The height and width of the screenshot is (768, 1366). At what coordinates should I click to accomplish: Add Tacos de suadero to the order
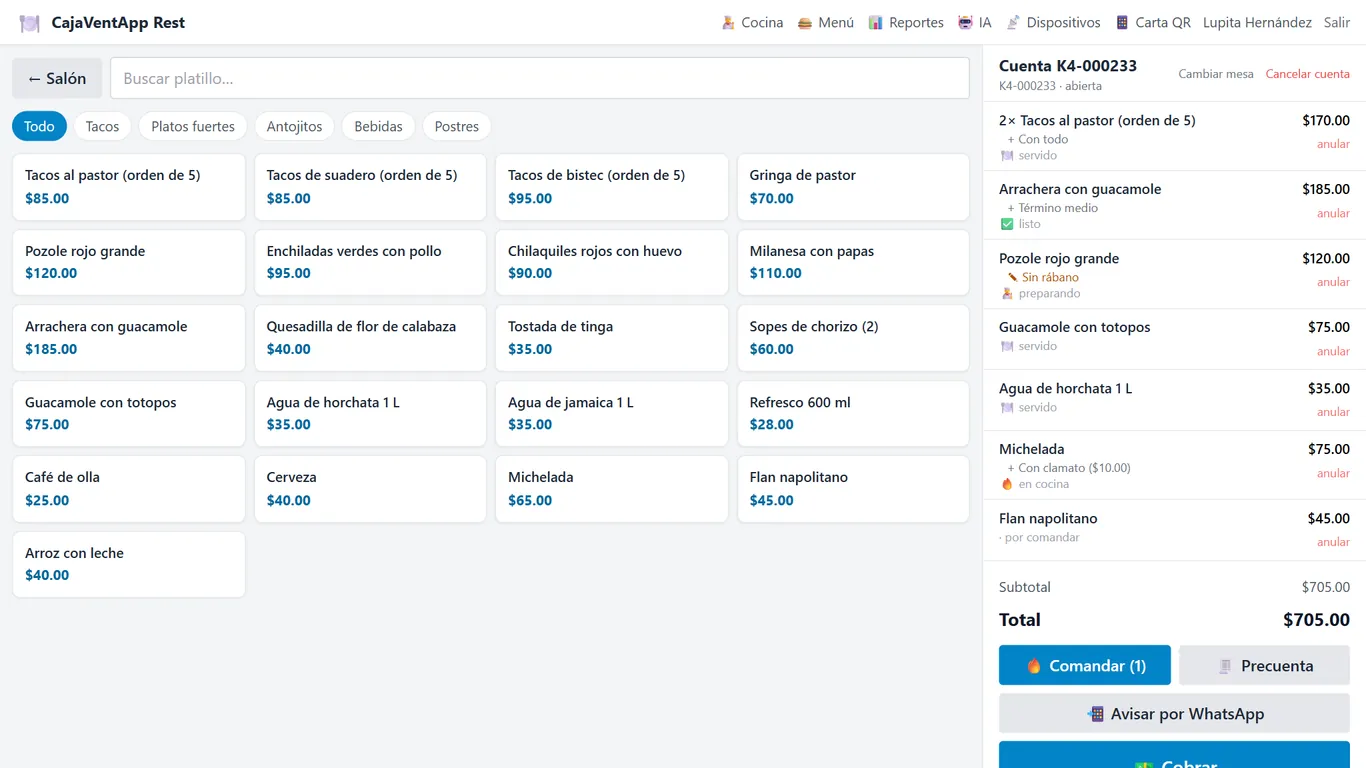point(370,187)
